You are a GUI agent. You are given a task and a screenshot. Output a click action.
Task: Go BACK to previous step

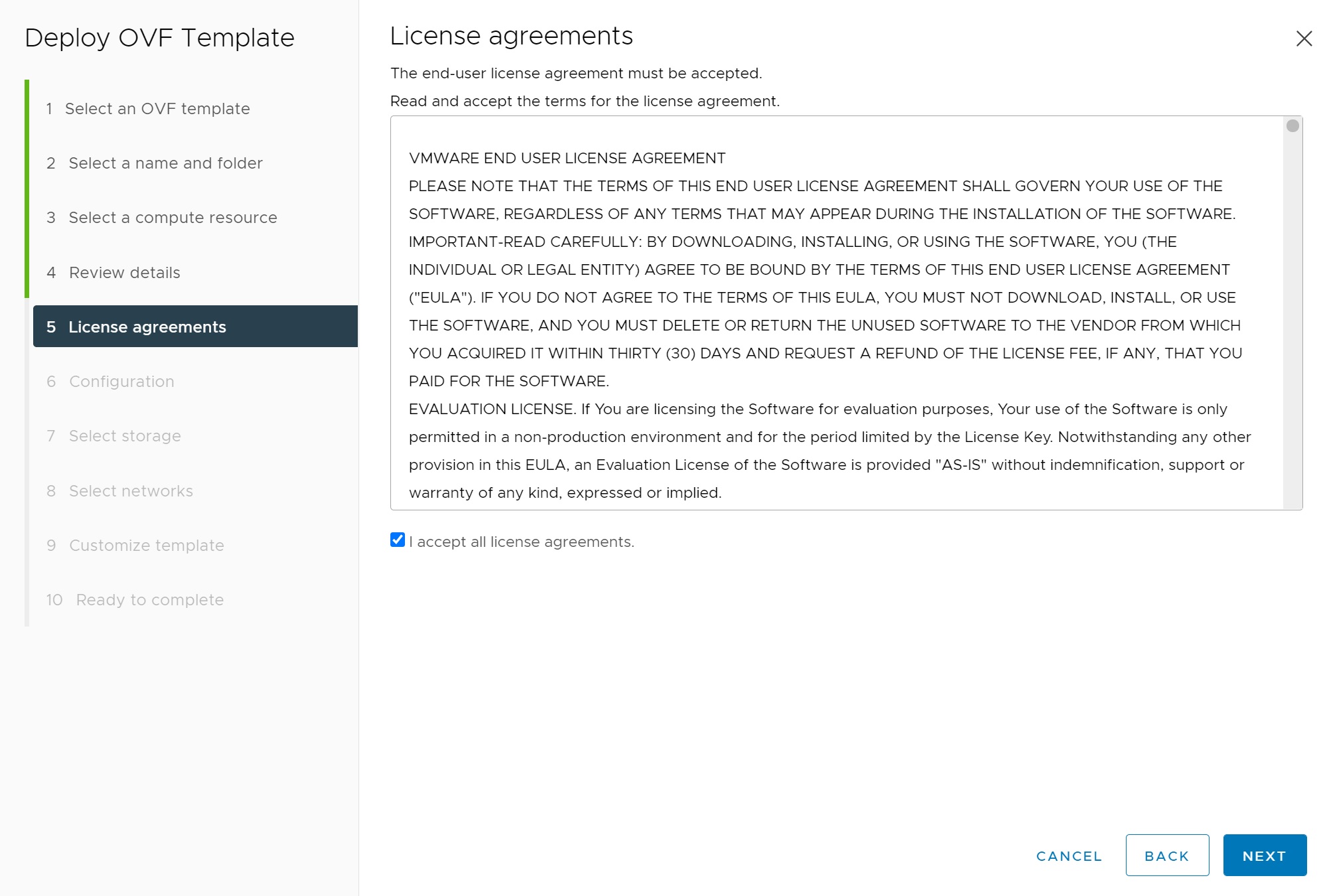coord(1166,856)
